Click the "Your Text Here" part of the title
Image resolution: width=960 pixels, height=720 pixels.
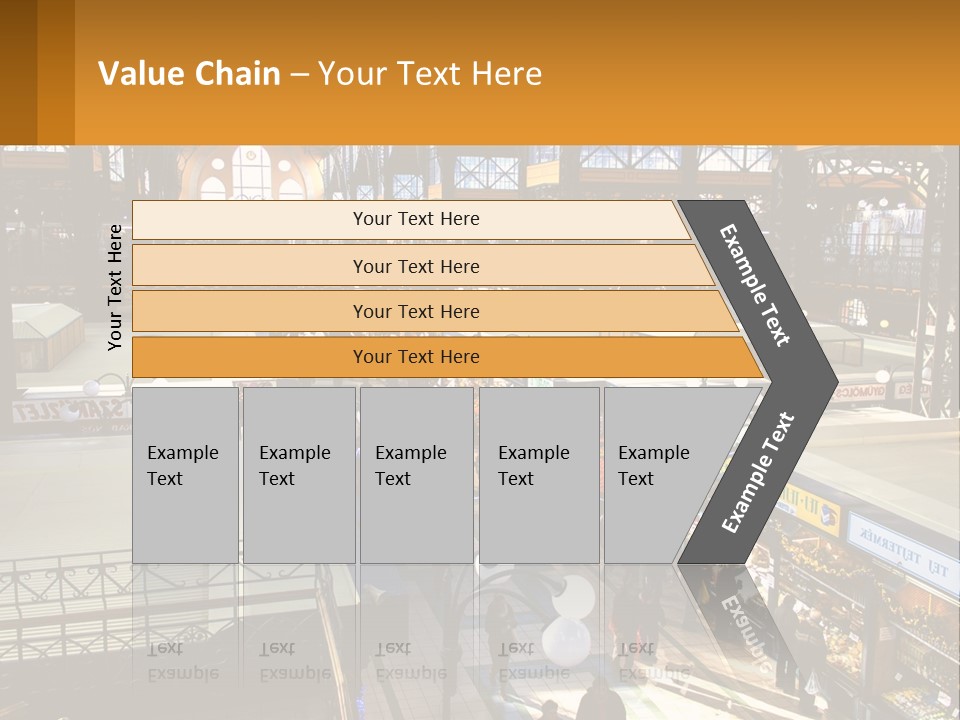pos(430,74)
